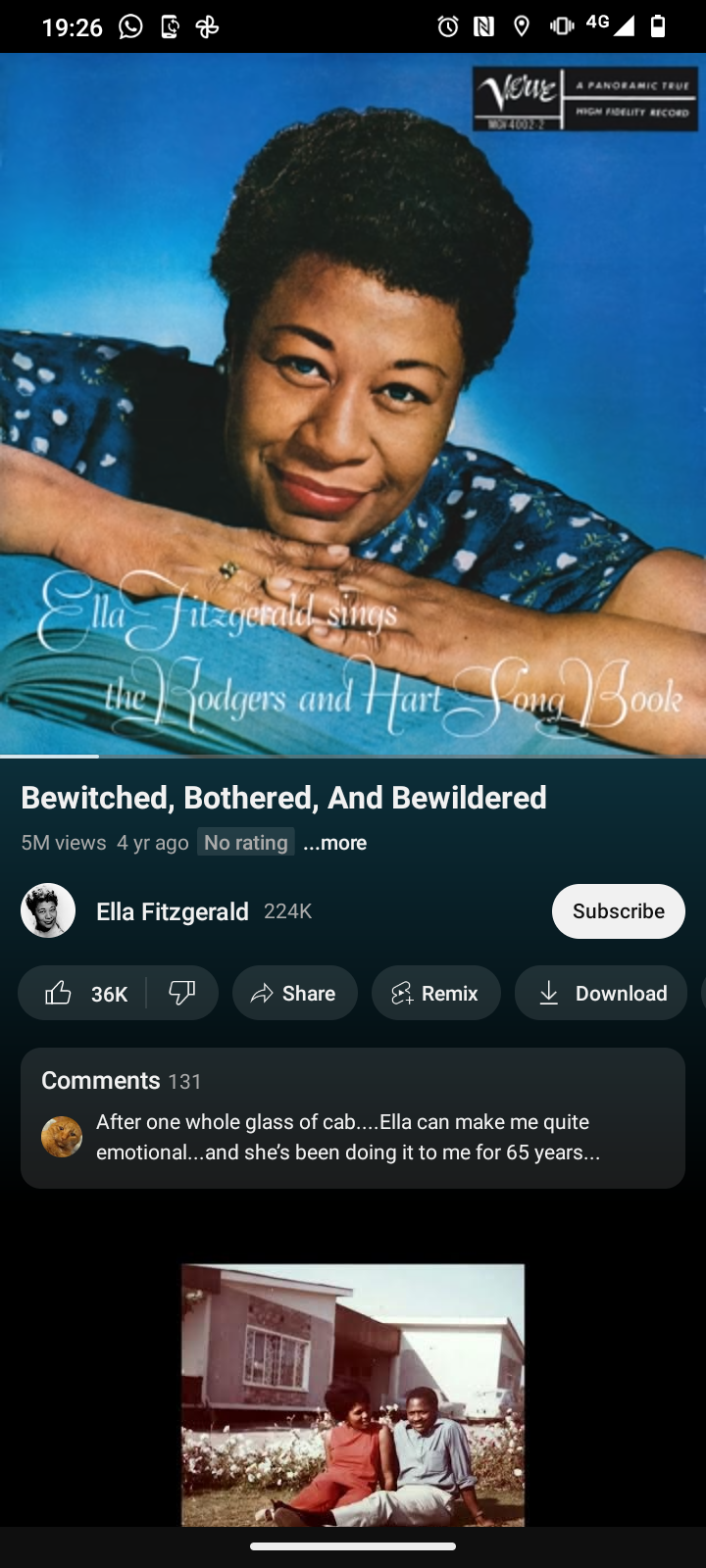Subscribe to Ella Fitzgerald channel
706x1568 pixels.
click(x=619, y=911)
